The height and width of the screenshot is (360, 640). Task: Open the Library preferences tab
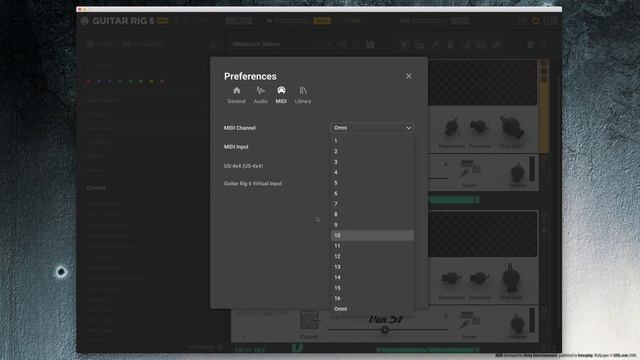click(303, 95)
